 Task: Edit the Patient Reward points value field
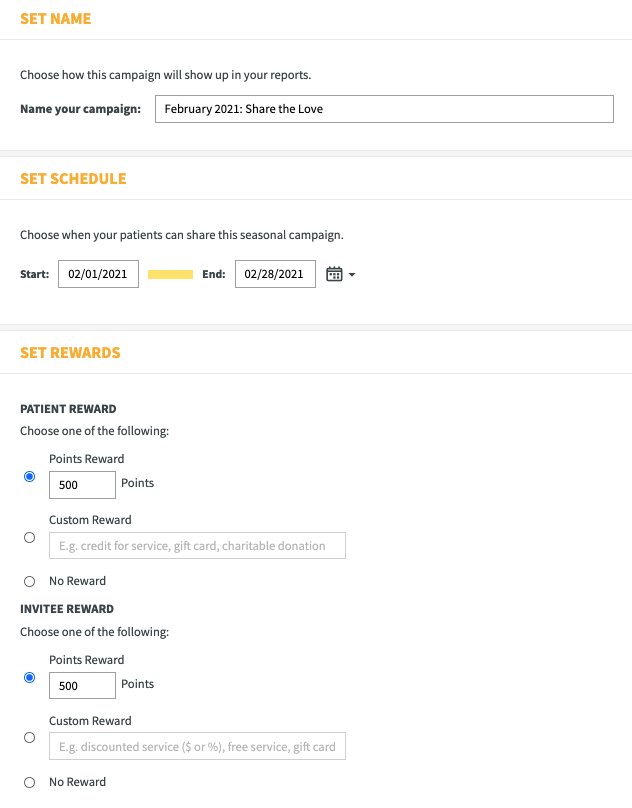(x=82, y=485)
